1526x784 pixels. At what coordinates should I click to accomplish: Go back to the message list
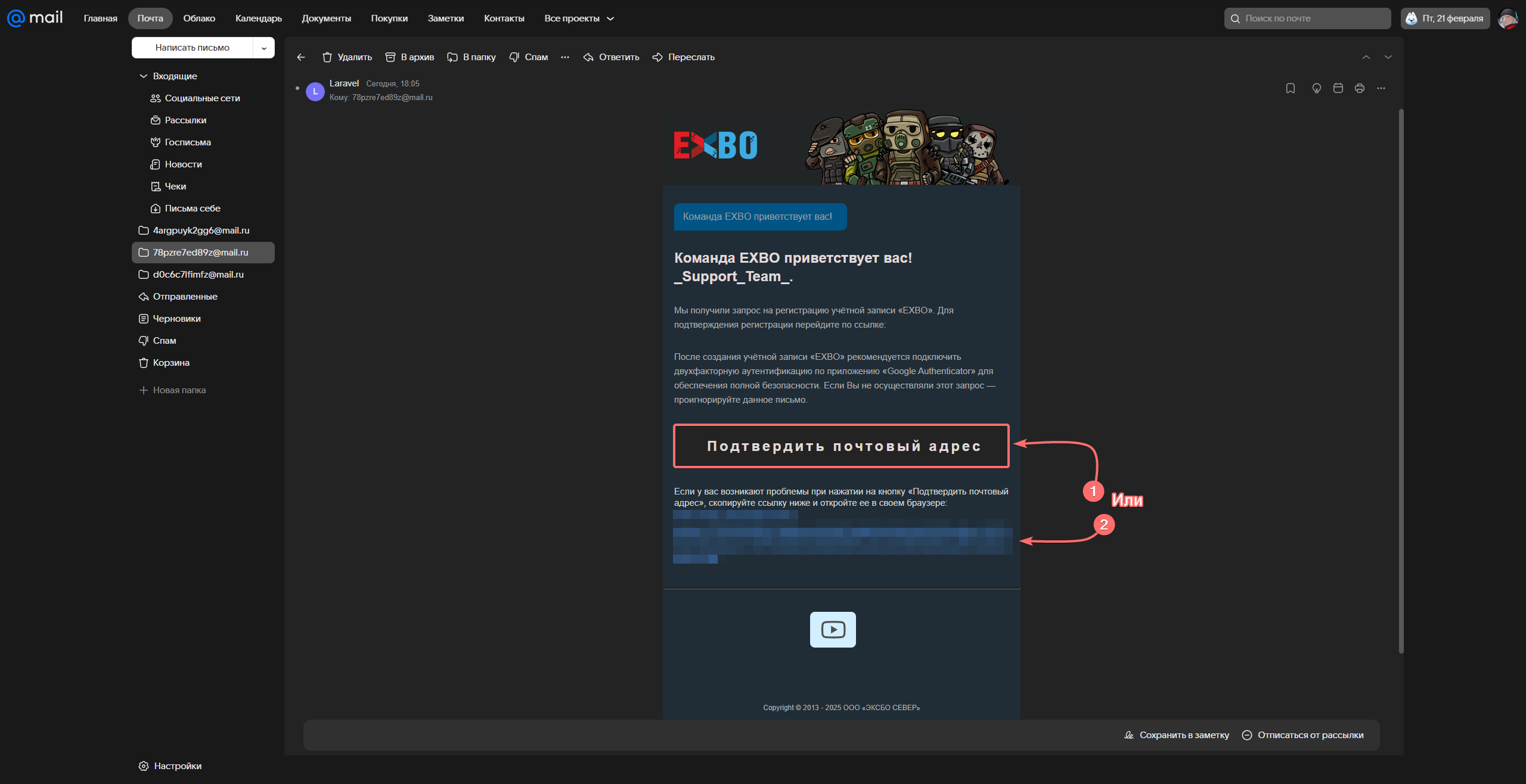click(301, 57)
